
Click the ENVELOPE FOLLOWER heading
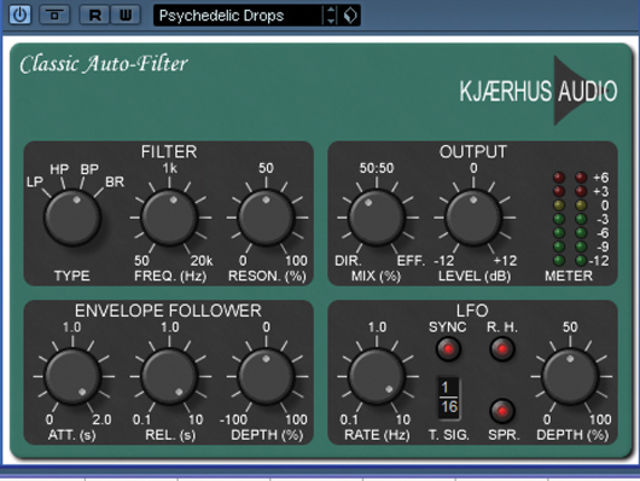[x=168, y=311]
